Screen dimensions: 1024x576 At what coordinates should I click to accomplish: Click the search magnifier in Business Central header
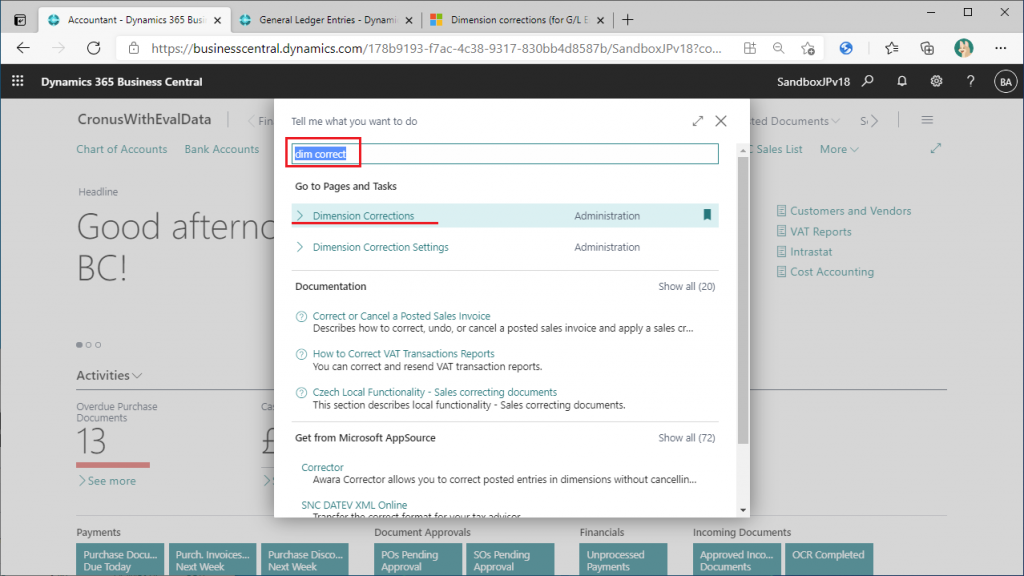click(868, 81)
